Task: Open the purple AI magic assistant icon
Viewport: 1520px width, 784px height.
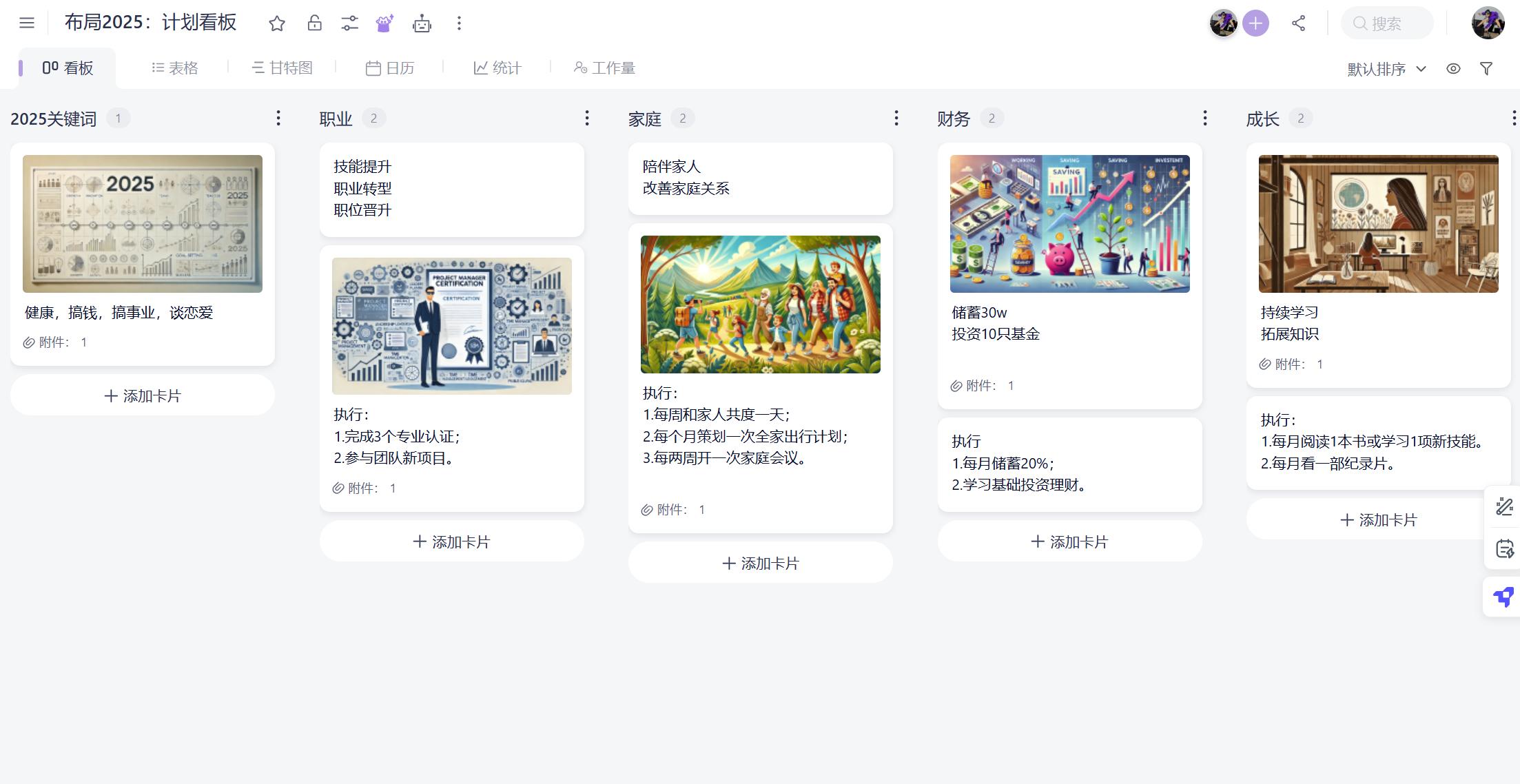Action: pos(384,23)
